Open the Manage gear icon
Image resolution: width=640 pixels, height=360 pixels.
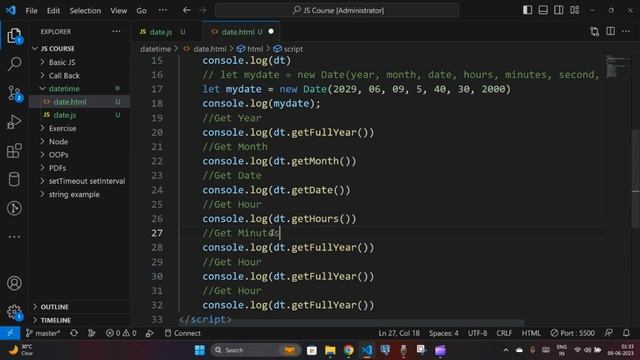pos(14,312)
